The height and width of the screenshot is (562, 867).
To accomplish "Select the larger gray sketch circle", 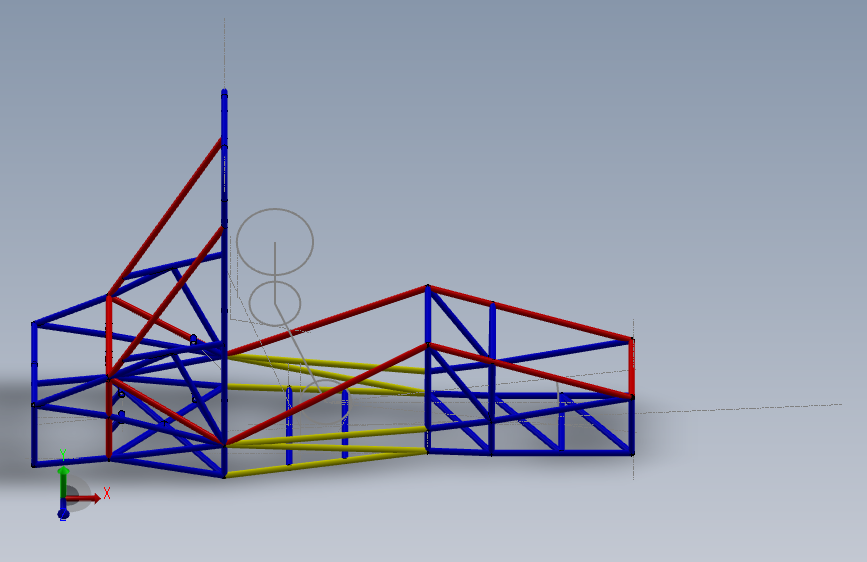I will pyautogui.click(x=275, y=242).
